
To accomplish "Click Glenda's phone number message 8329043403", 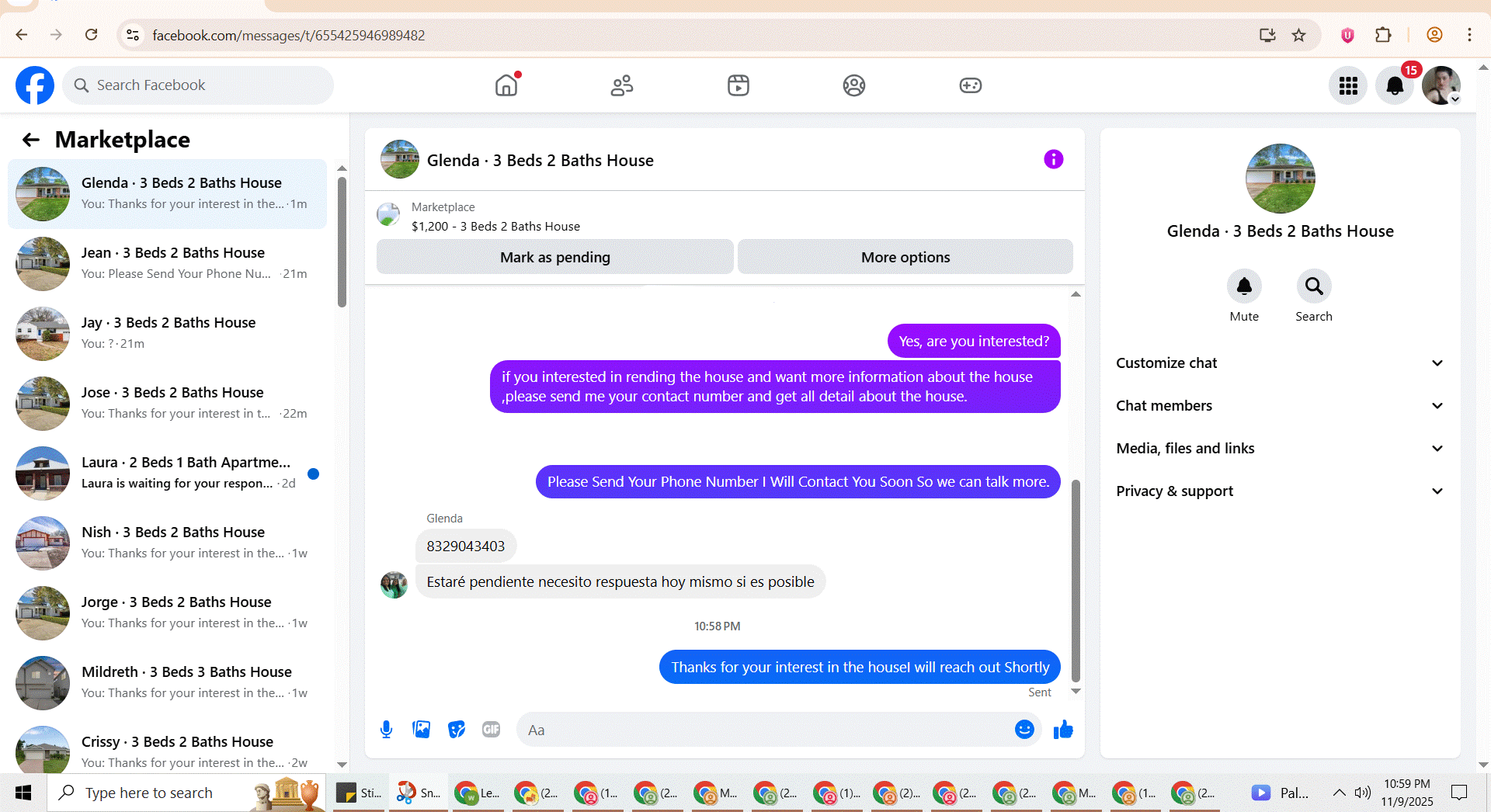I will [466, 547].
